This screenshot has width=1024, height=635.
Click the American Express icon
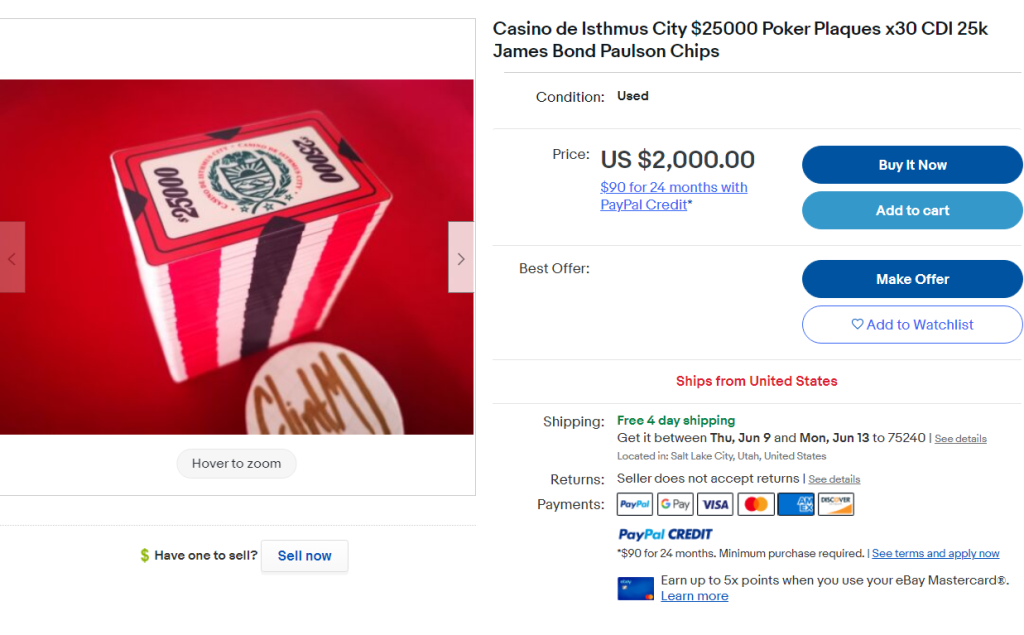(796, 504)
